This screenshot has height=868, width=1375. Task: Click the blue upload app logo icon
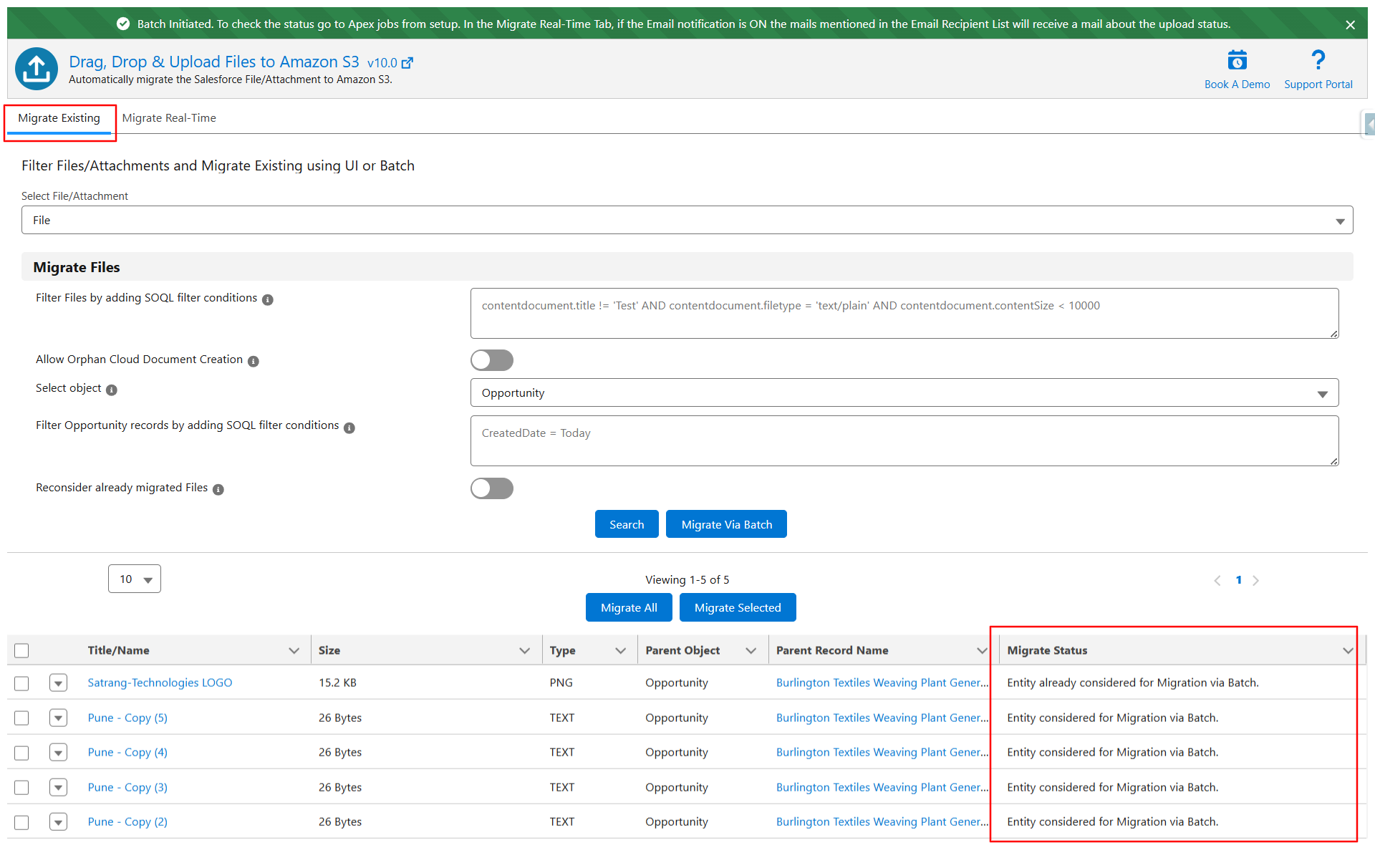click(x=37, y=69)
